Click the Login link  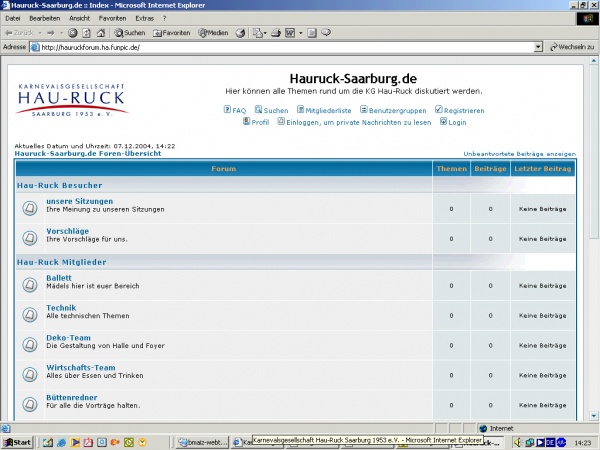[453, 122]
